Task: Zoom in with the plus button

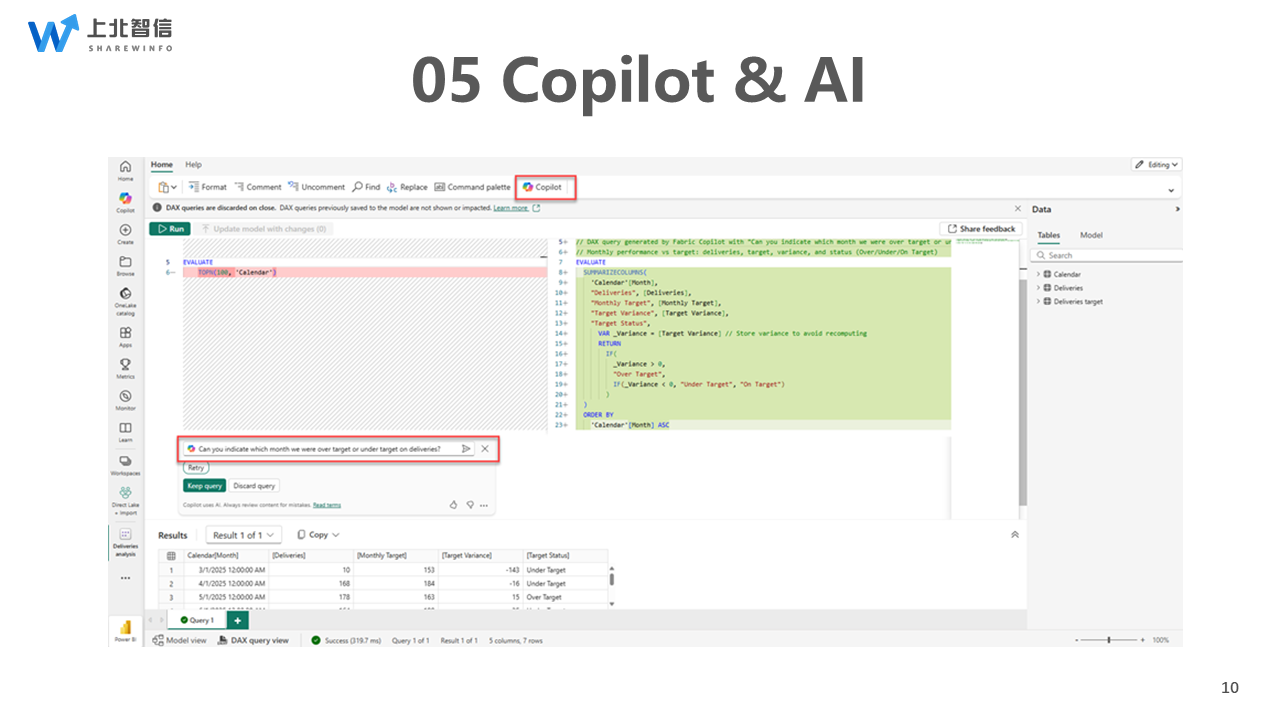Action: pyautogui.click(x=1143, y=640)
